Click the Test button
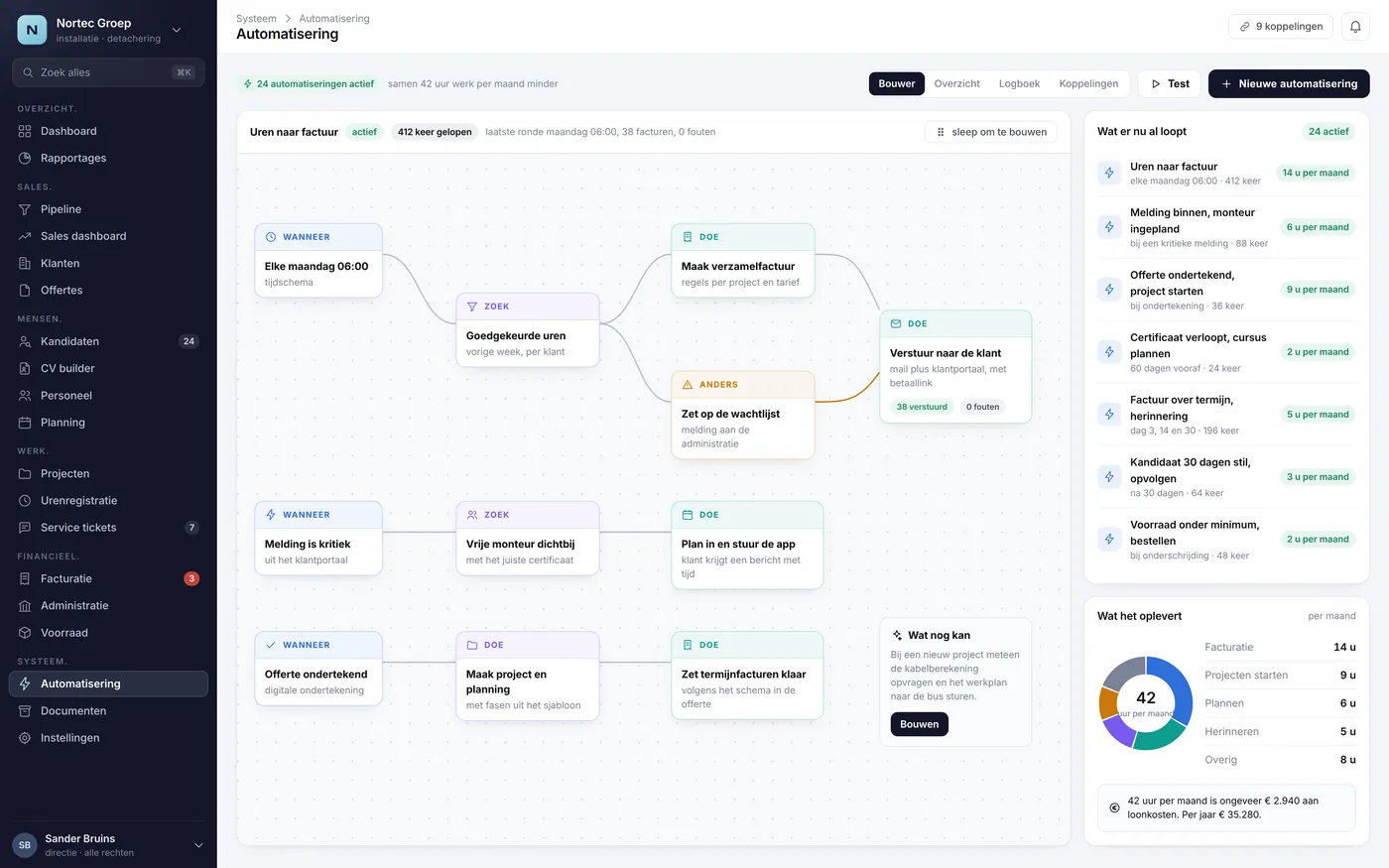This screenshot has width=1389, height=868. pos(1170,83)
